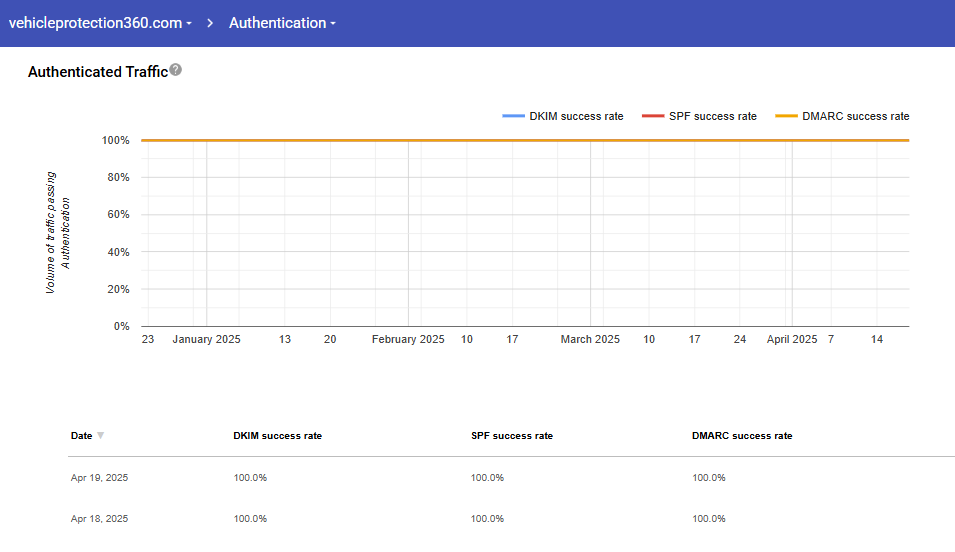Image resolution: width=955 pixels, height=552 pixels.
Task: Sort by the DKIM success rate column header
Action: point(277,436)
